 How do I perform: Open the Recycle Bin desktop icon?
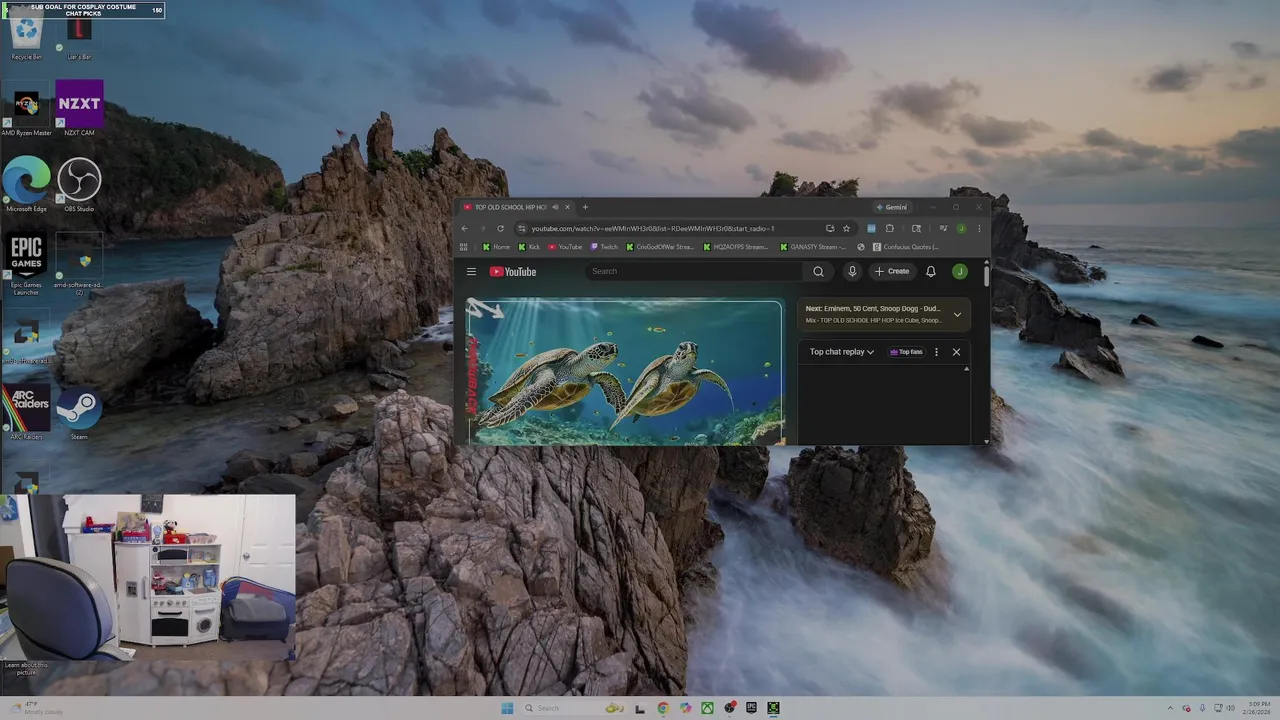pos(26,37)
